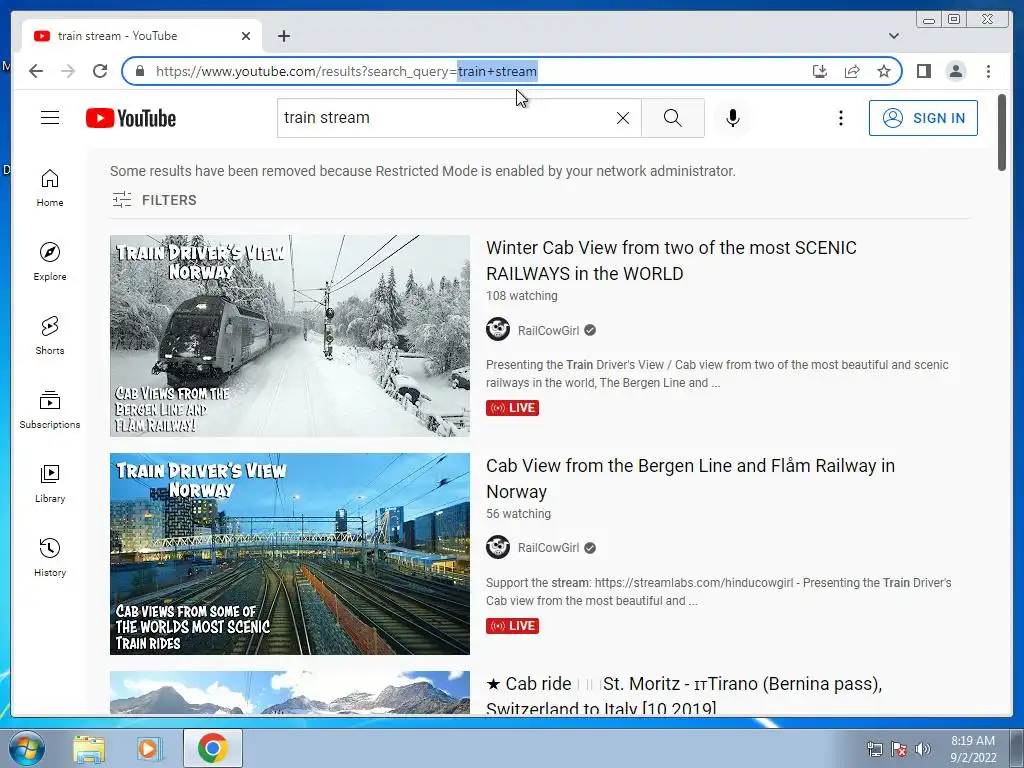Viewport: 1024px width, 768px height.
Task: Open RailCowGirl channel name, 108 watching video
Action: [x=549, y=330]
